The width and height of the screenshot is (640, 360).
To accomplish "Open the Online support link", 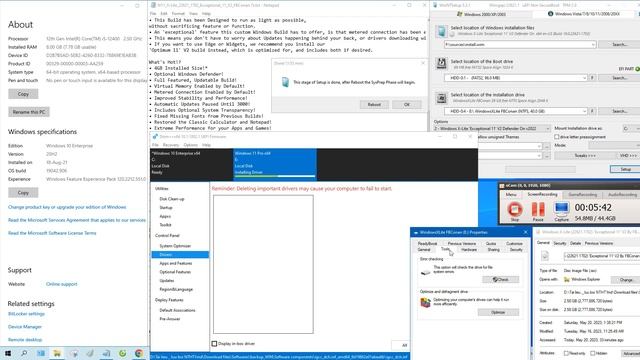I will (x=62, y=284).
